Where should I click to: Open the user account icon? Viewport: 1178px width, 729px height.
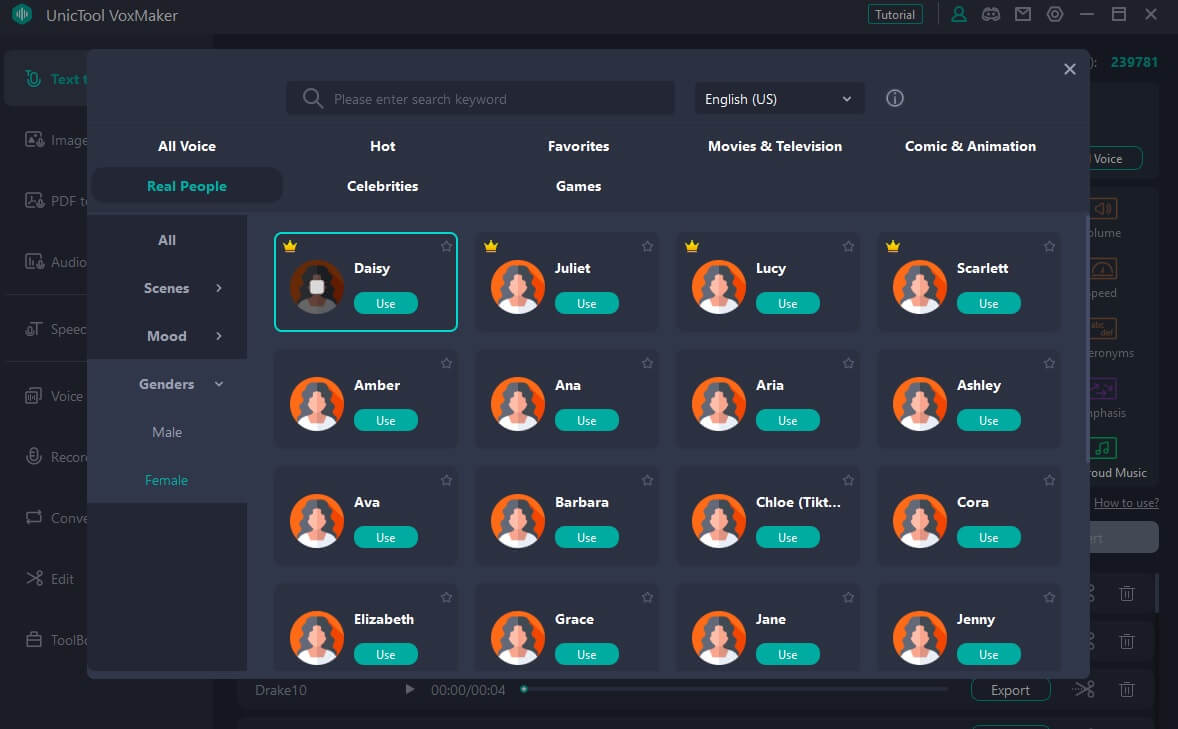[x=959, y=14]
